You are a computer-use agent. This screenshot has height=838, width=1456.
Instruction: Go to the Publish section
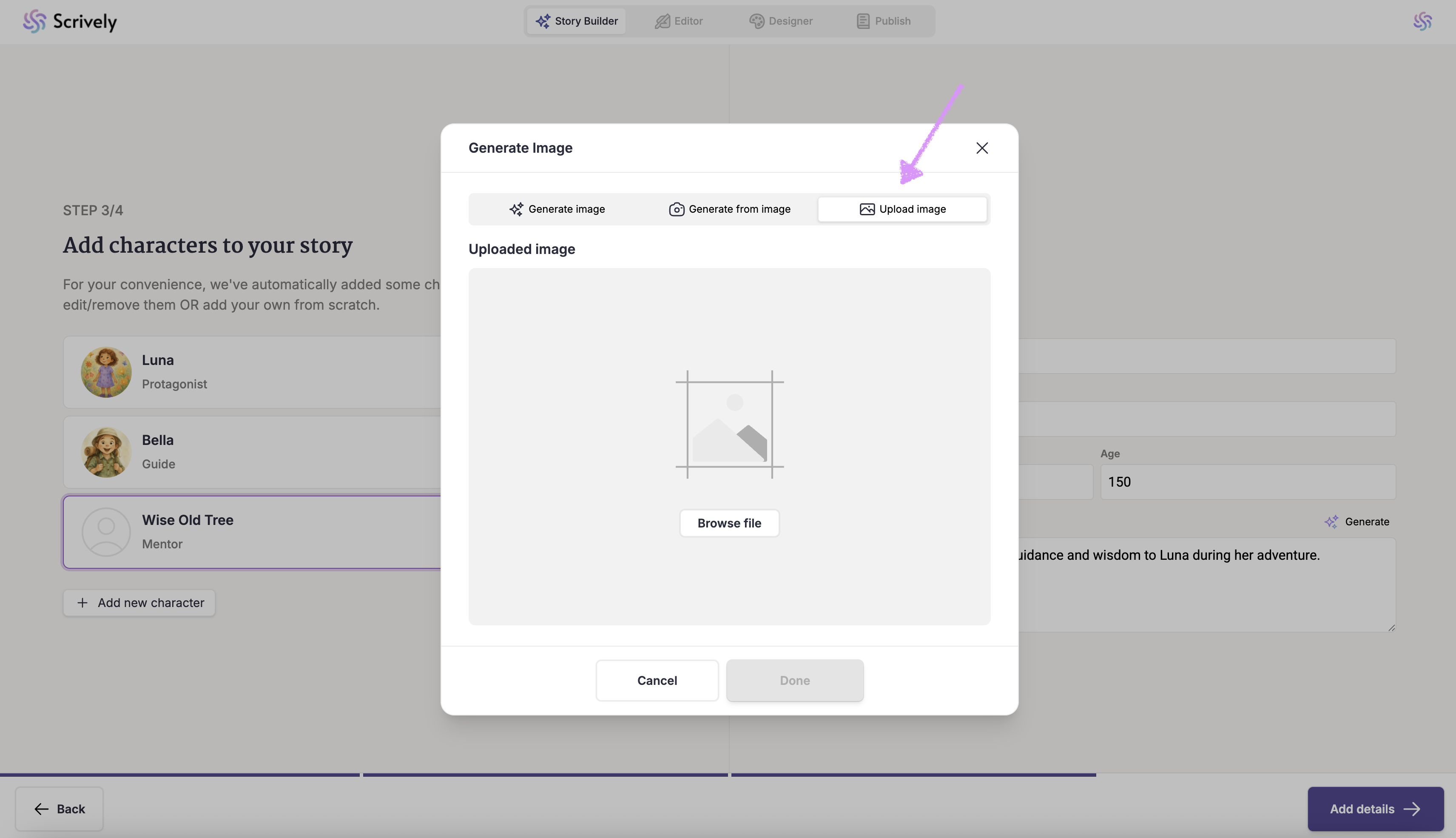tap(883, 21)
